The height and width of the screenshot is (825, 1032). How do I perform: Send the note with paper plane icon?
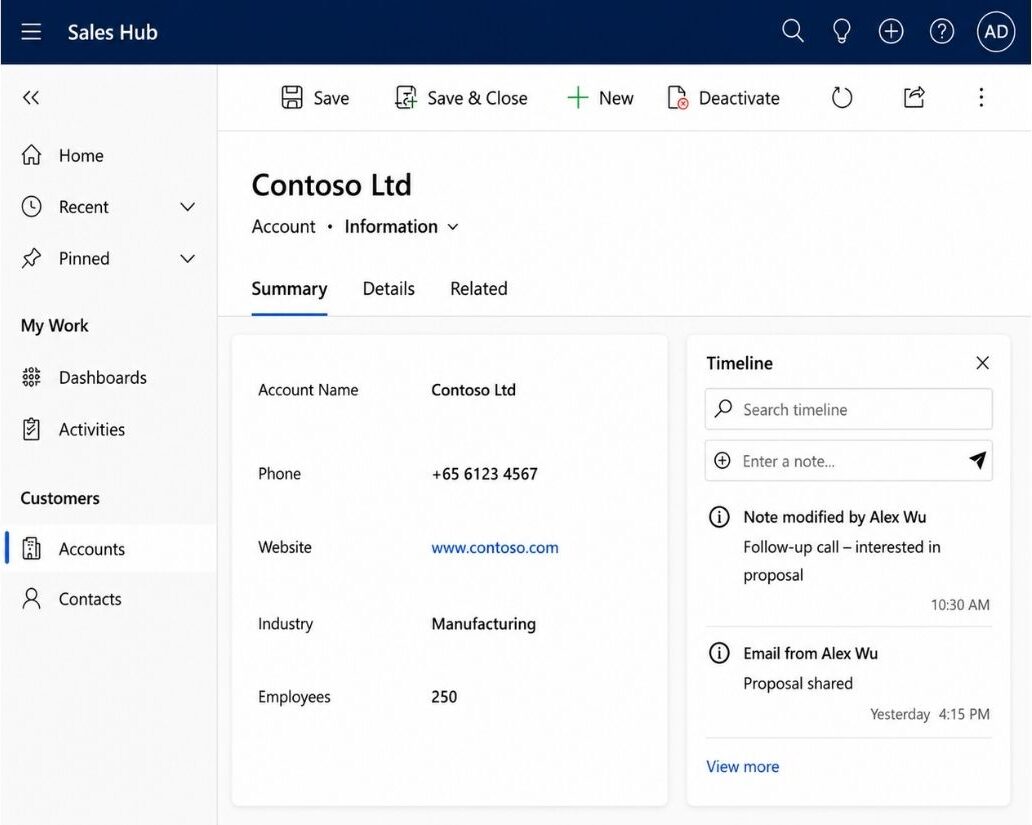click(977, 460)
